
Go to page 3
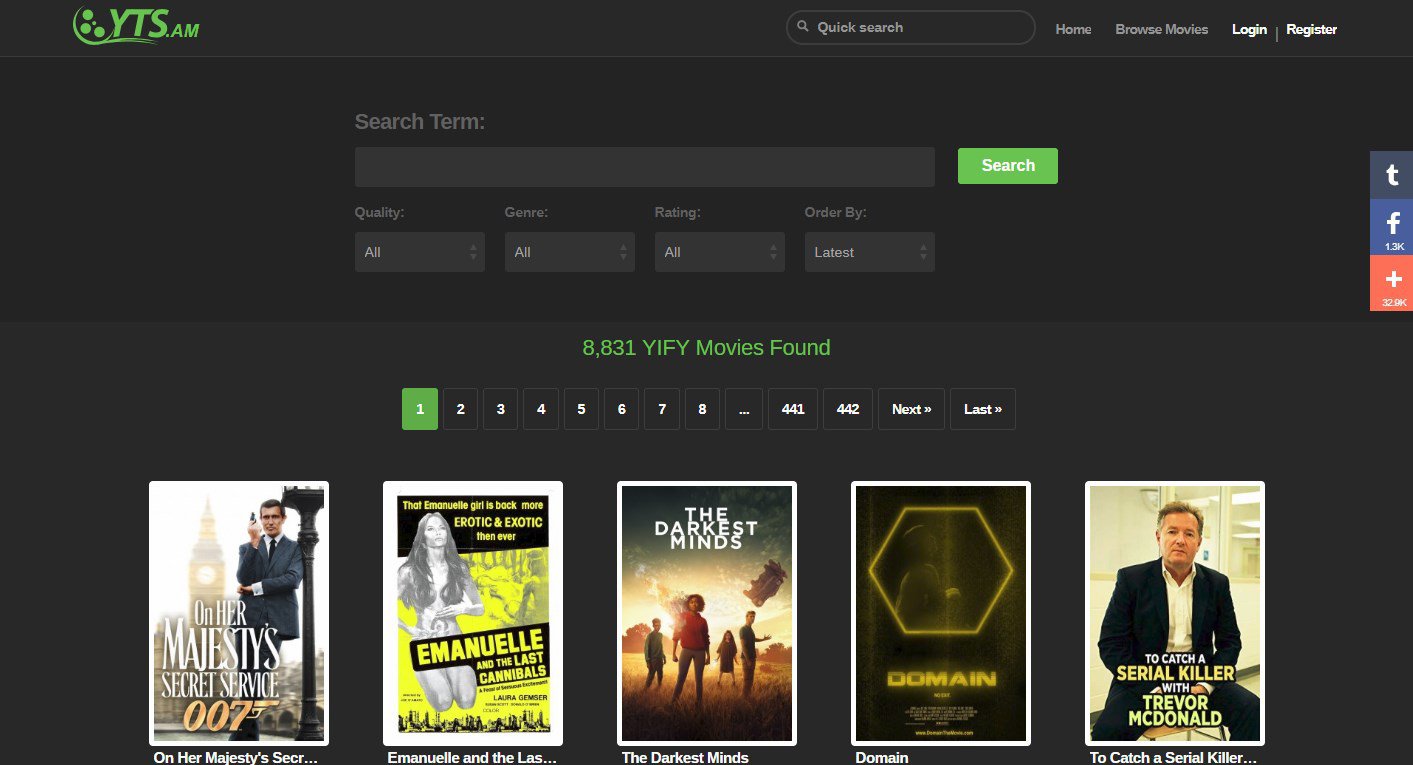[x=500, y=409]
